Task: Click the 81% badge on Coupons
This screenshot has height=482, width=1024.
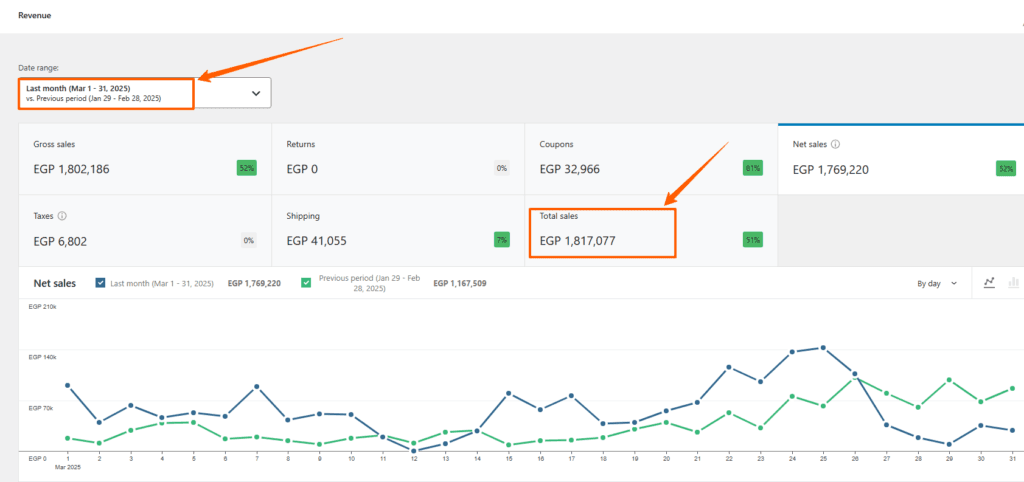Action: pyautogui.click(x=752, y=169)
